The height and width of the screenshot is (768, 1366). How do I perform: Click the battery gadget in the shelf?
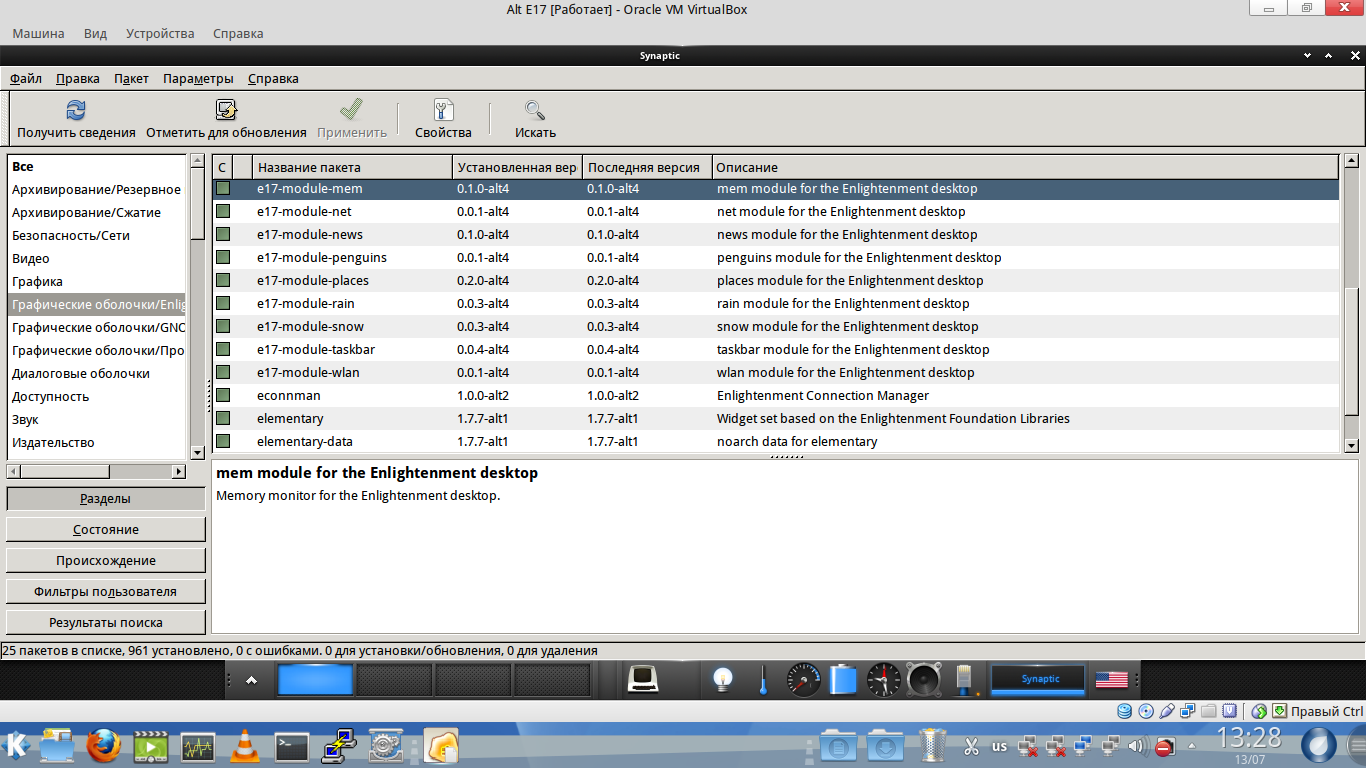[x=844, y=680]
